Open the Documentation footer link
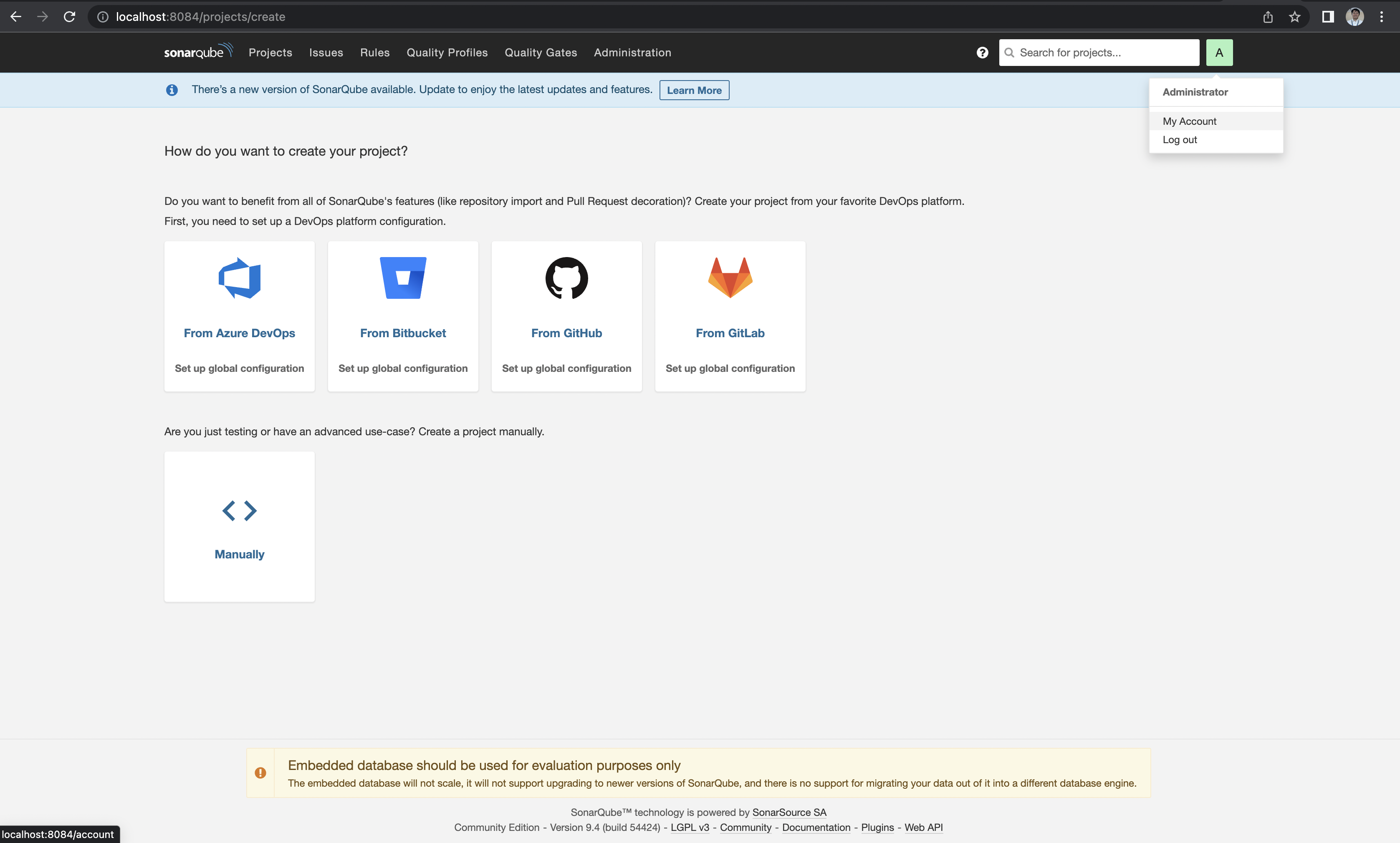The image size is (1400, 843). (x=816, y=827)
